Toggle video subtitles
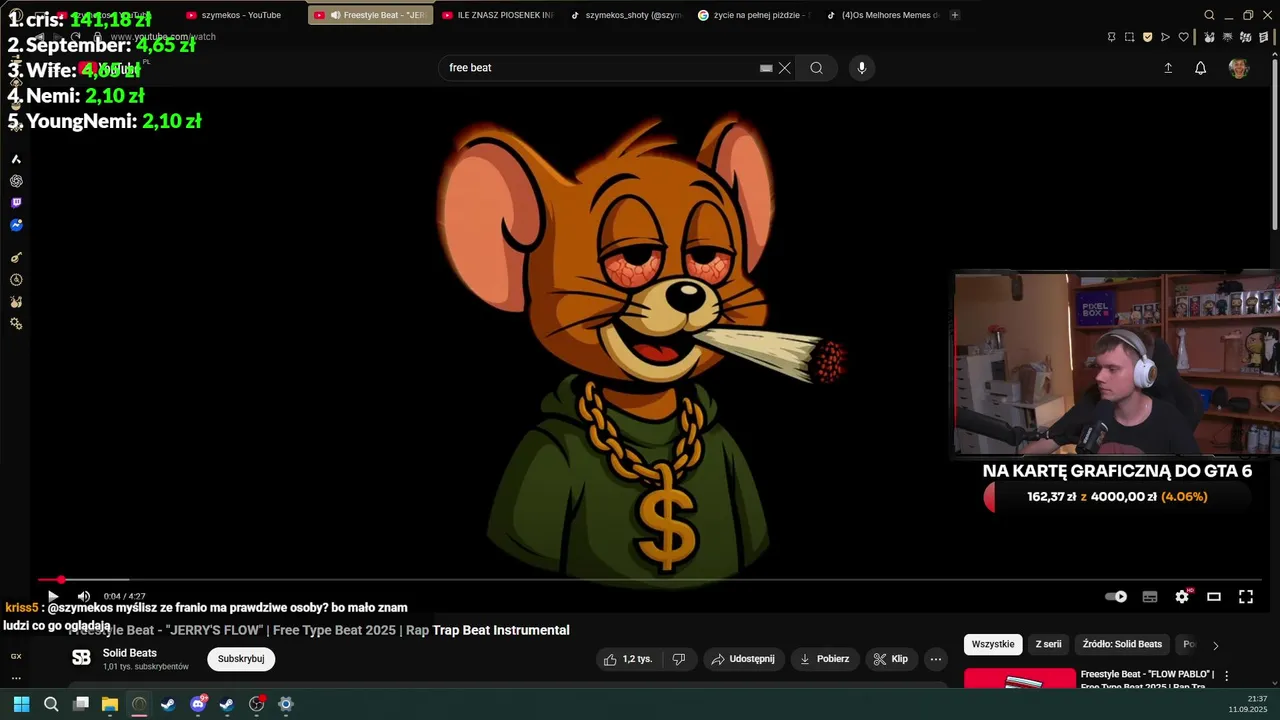The image size is (1280, 720). point(1150,597)
